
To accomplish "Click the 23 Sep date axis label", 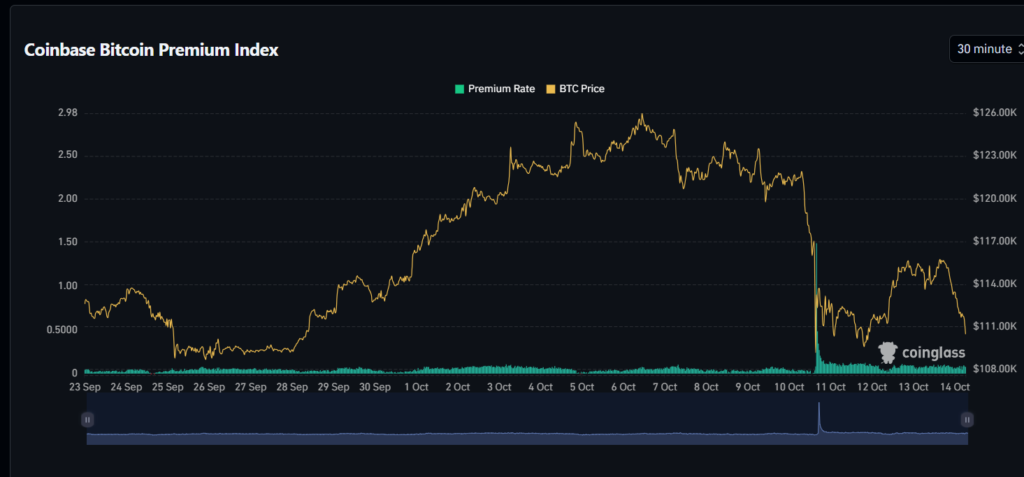I will tap(84, 386).
